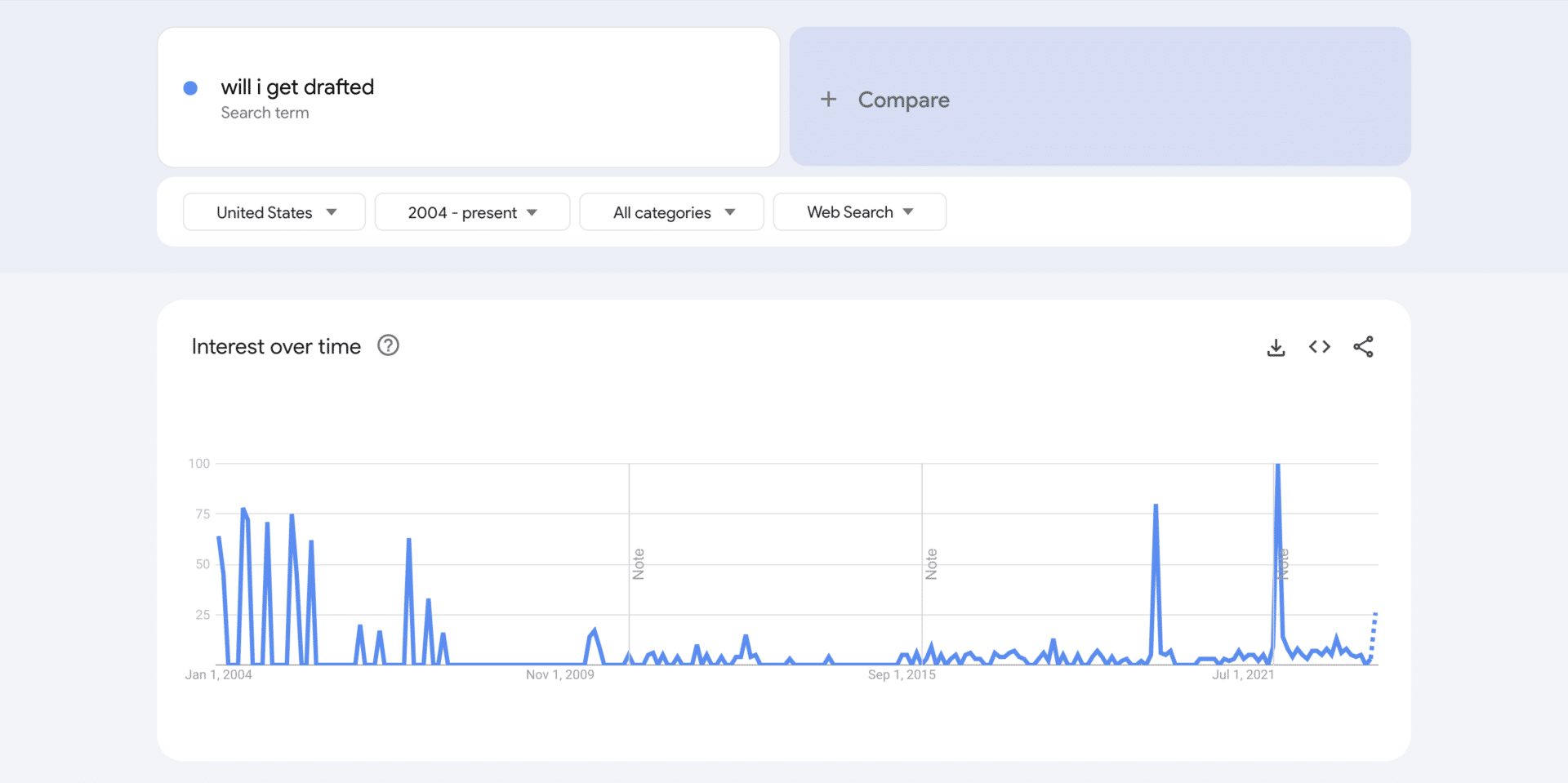
Task: Open the Note marker near Sep 1, 2015
Action: coord(932,562)
